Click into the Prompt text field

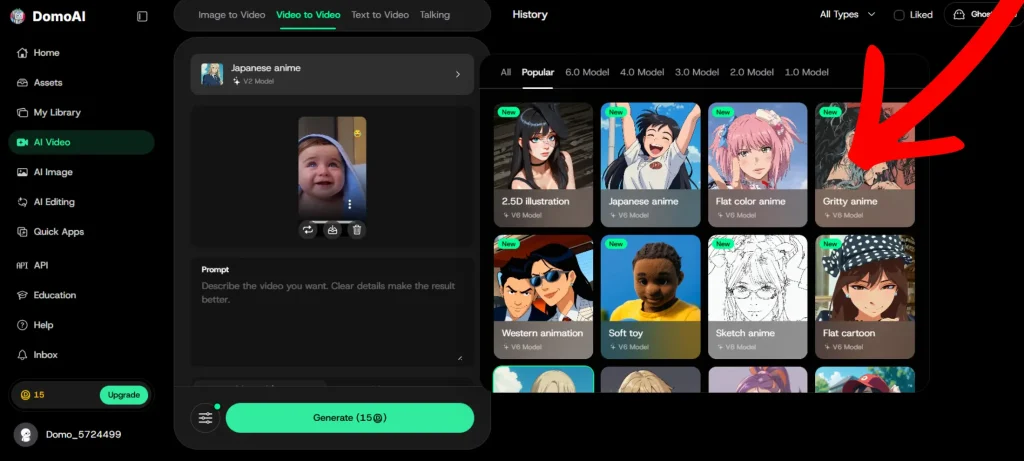click(x=332, y=311)
